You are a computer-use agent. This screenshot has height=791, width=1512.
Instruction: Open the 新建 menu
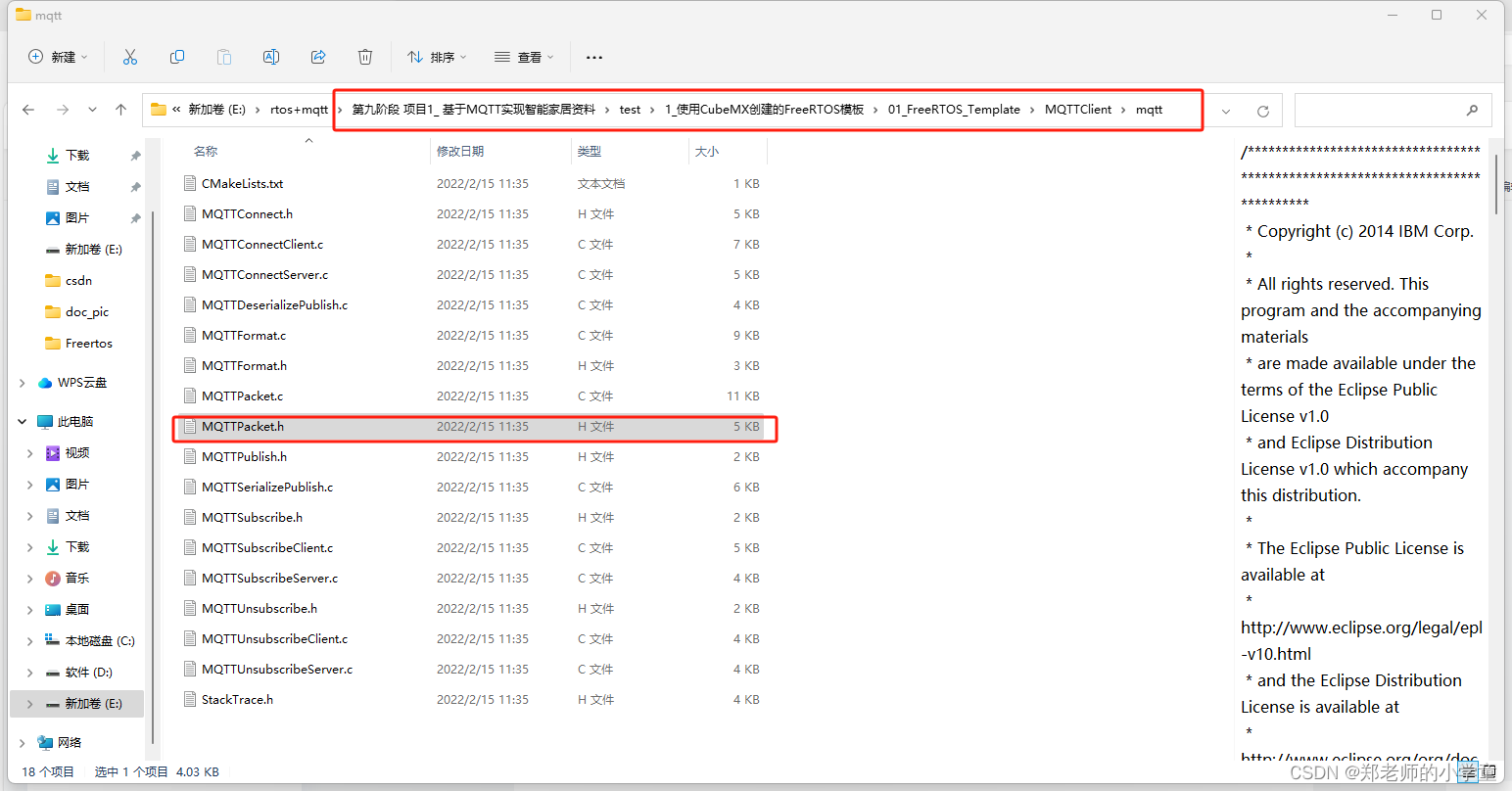56,57
